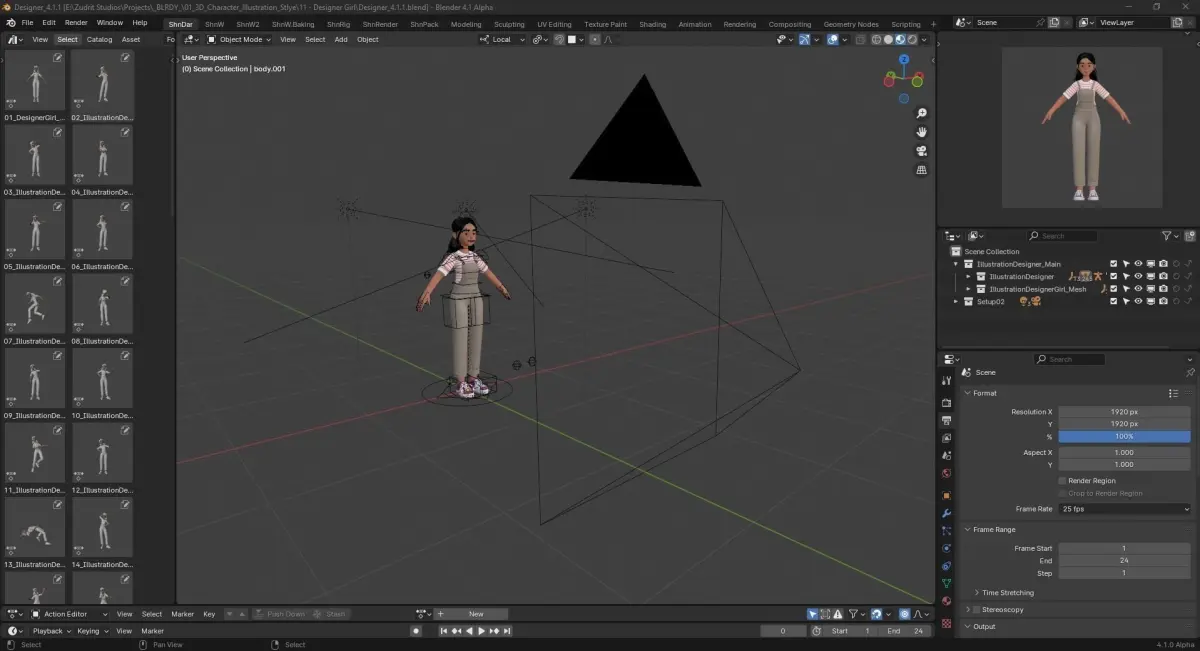Screen dimensions: 1200x651
Task: Click the auto keying record button
Action: tap(416, 631)
